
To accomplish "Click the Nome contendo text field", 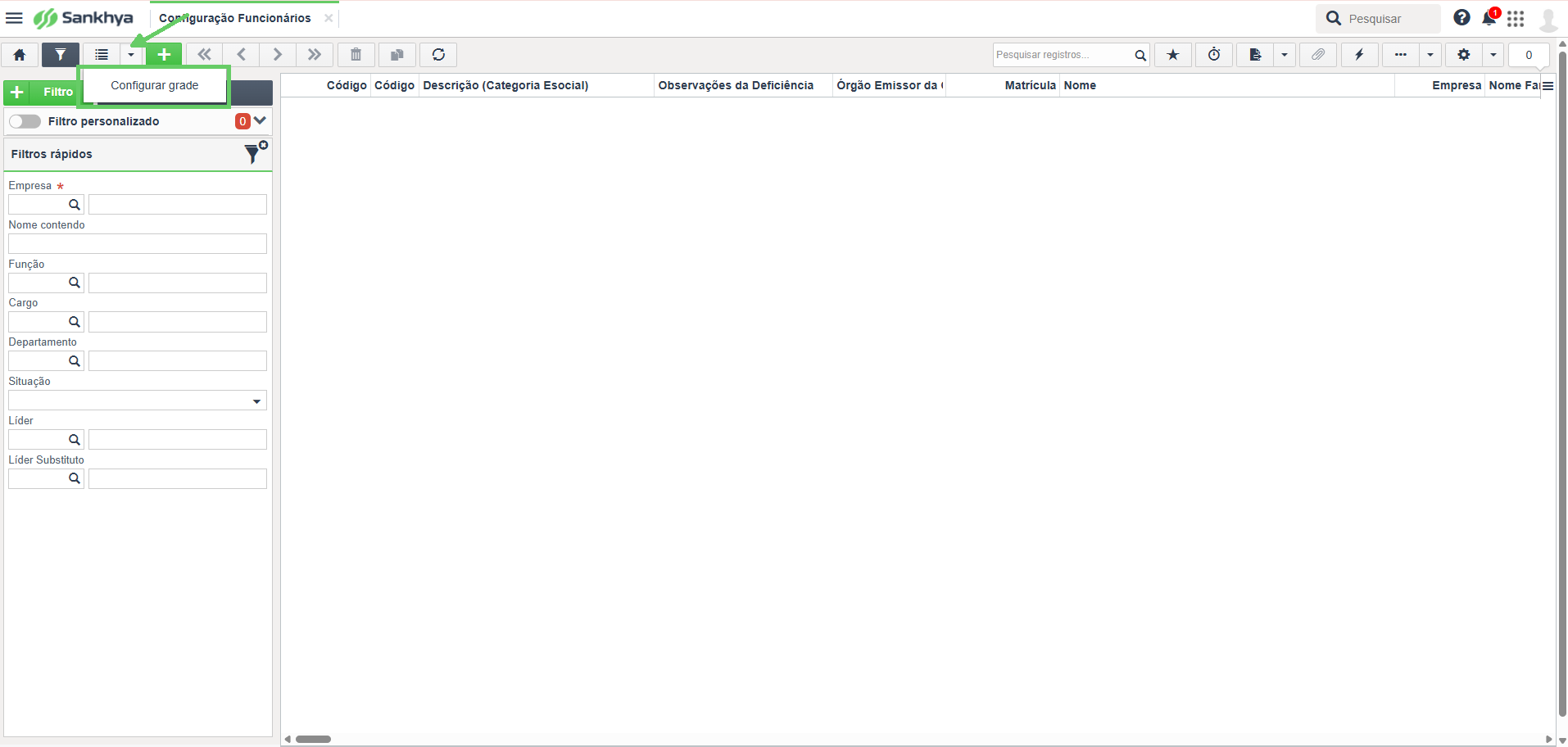I will pos(138,243).
